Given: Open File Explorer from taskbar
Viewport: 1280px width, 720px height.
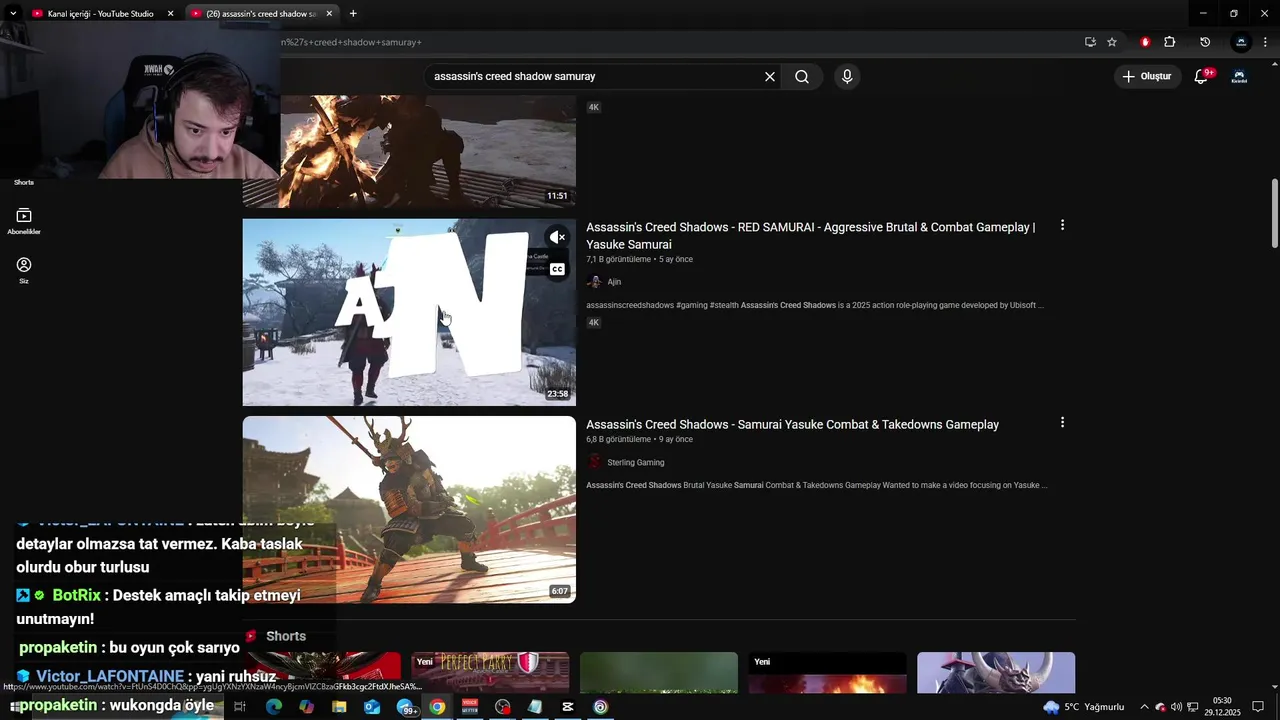Looking at the screenshot, I should point(339,707).
